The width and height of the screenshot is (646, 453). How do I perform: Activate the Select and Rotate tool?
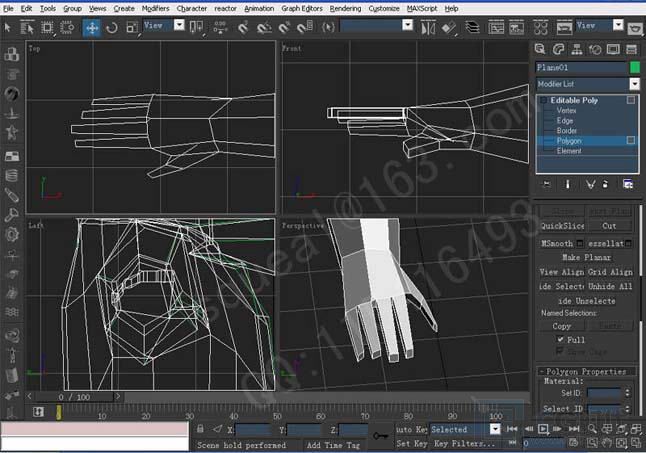(112, 28)
